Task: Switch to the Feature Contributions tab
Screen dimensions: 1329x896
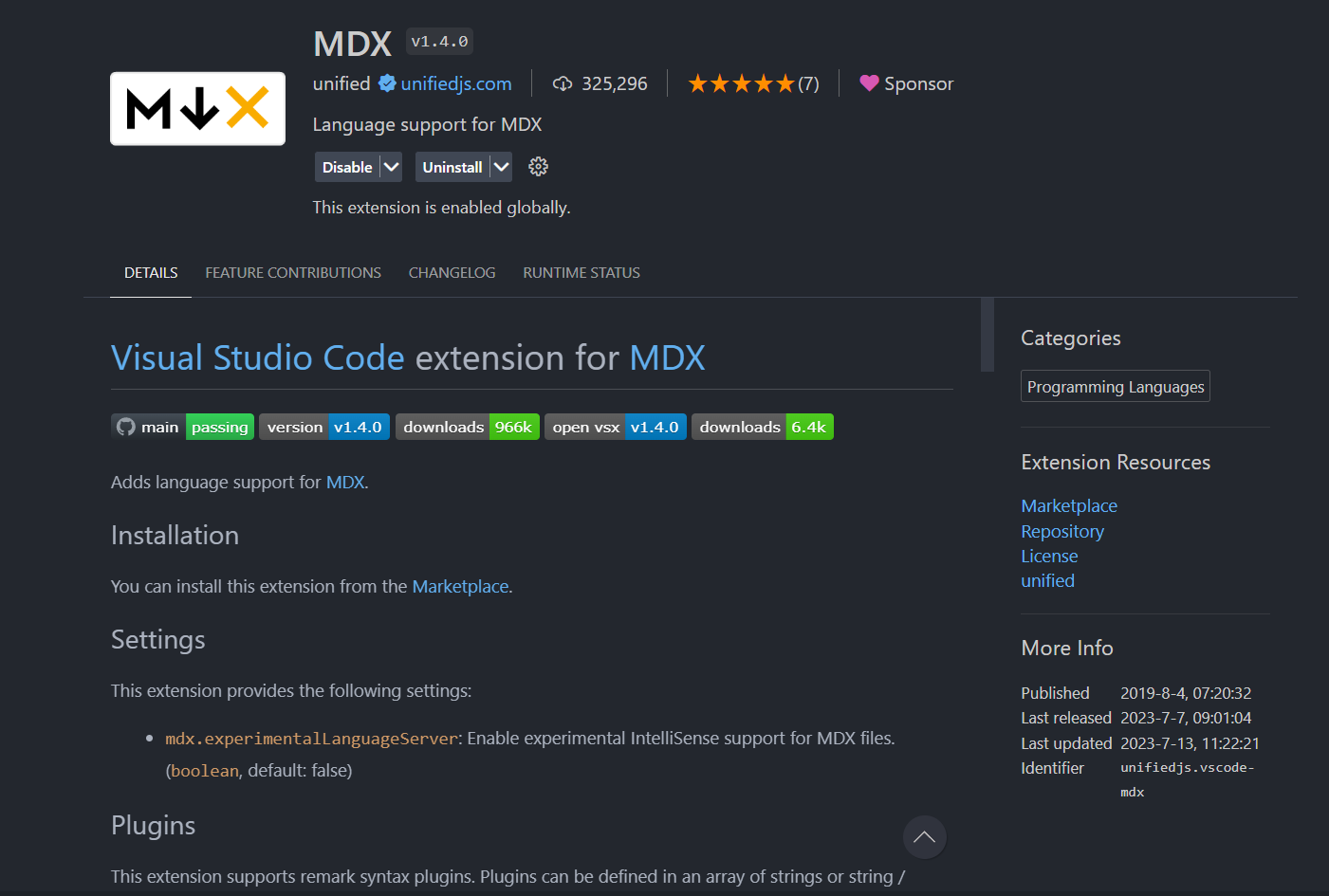Action: coord(293,273)
